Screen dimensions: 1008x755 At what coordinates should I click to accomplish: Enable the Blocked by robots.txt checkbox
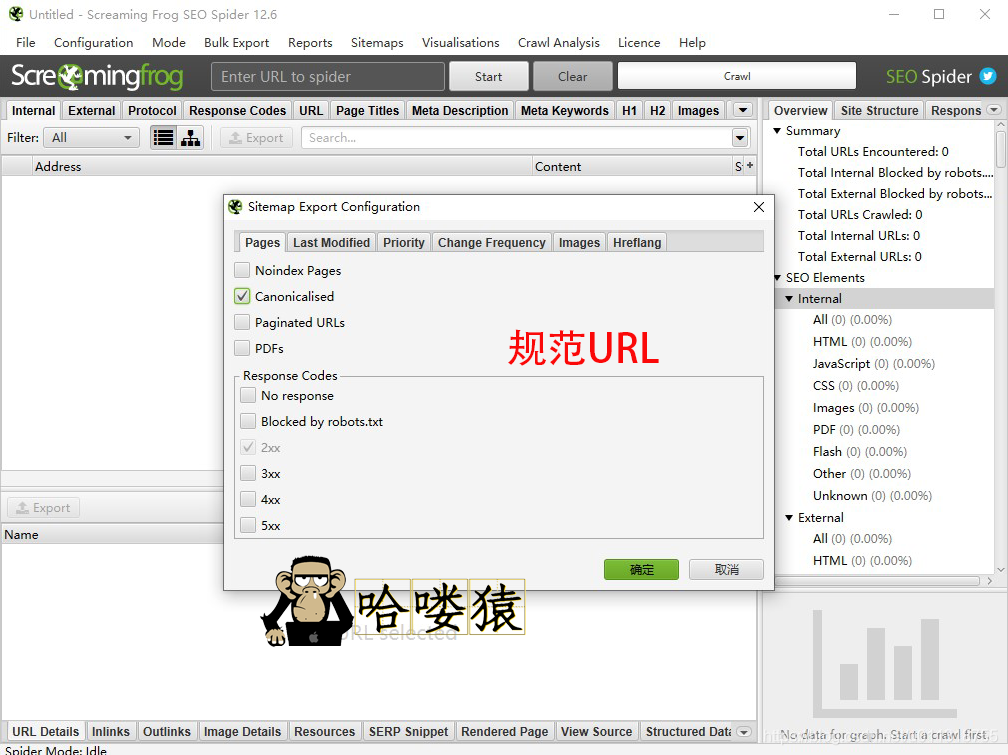pos(248,421)
